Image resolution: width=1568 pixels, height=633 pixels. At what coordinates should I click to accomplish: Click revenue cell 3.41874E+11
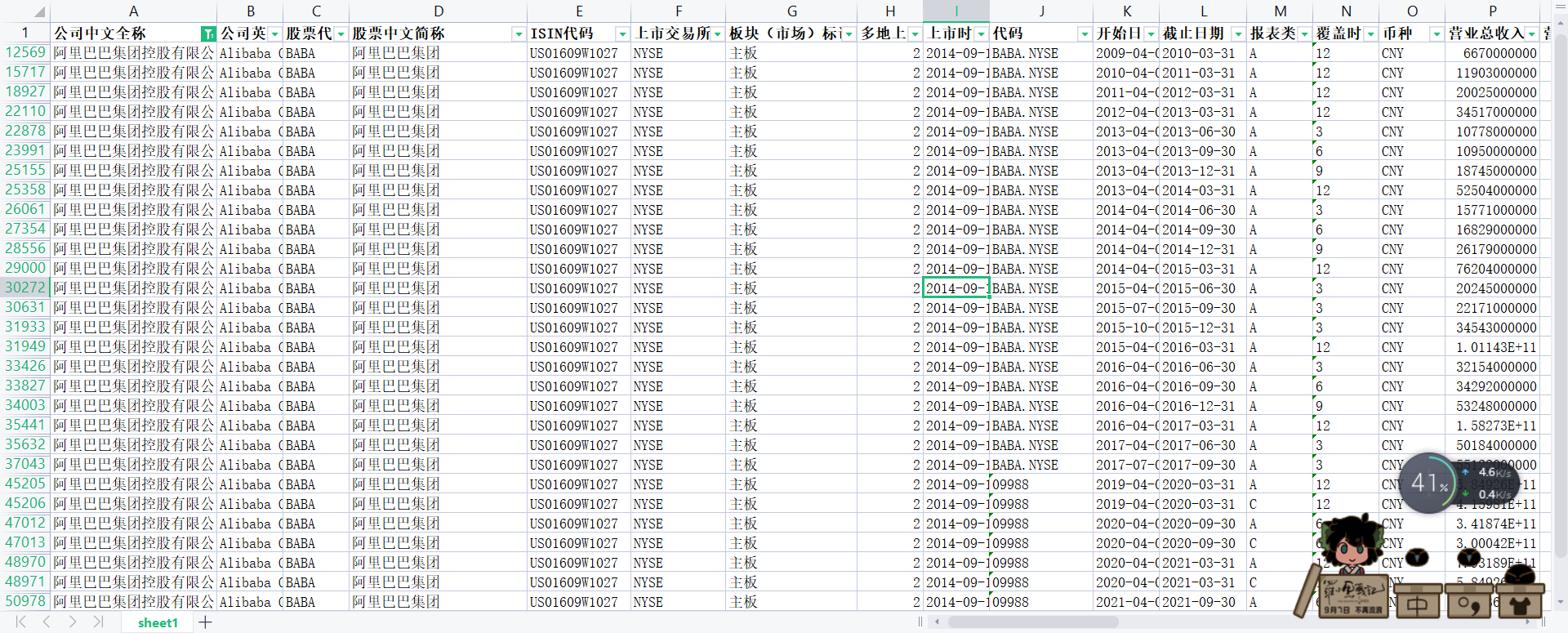[1493, 524]
